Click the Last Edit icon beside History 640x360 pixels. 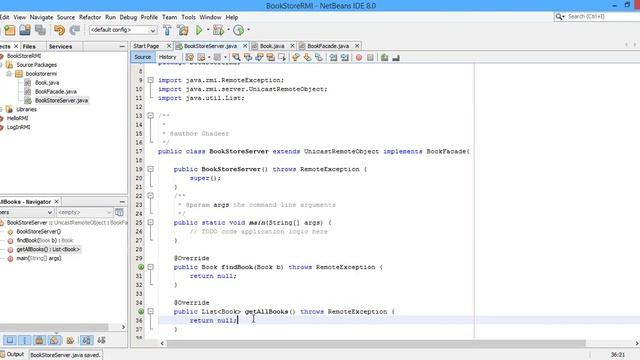click(189, 58)
